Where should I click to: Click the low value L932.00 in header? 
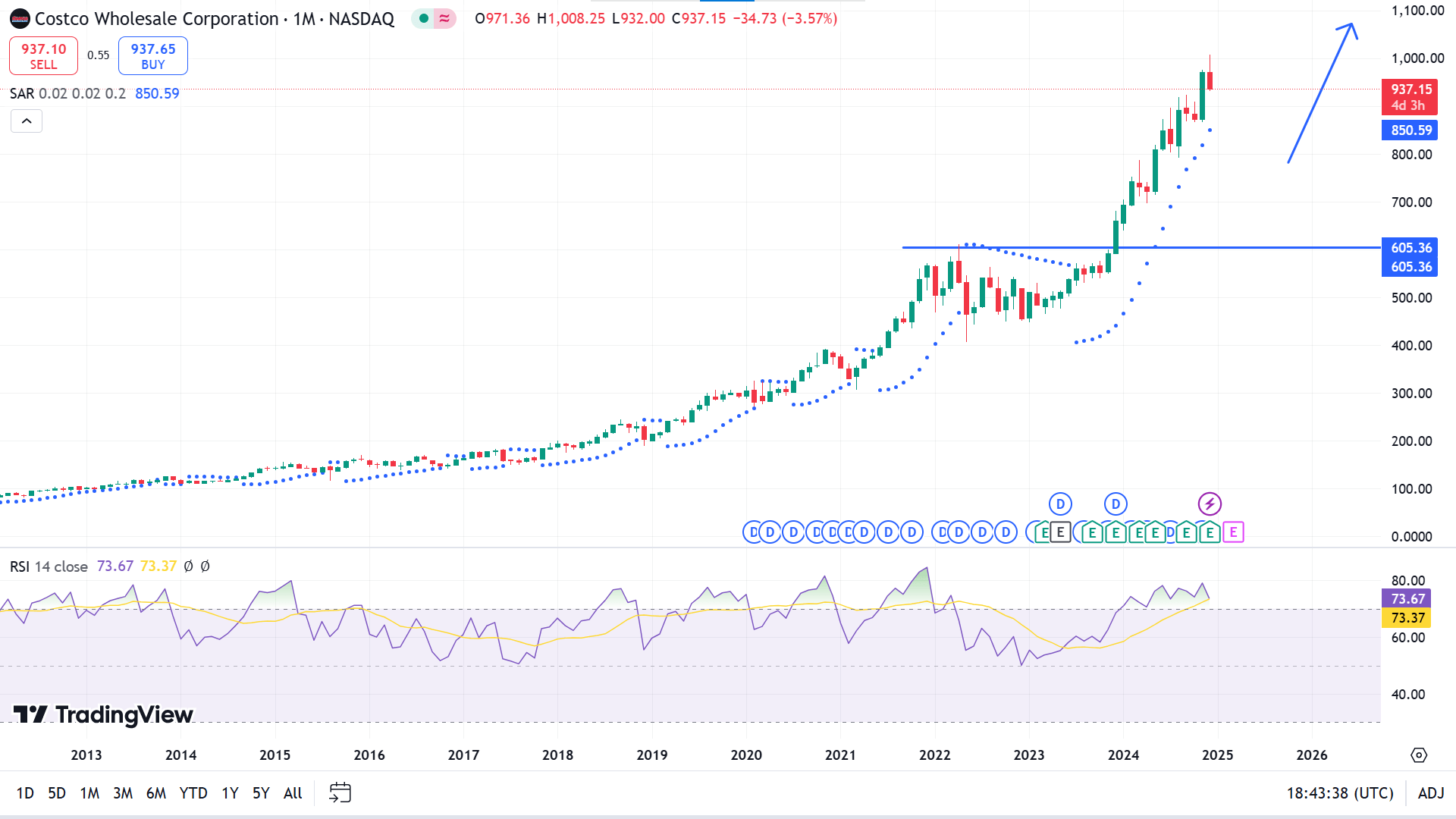639,19
